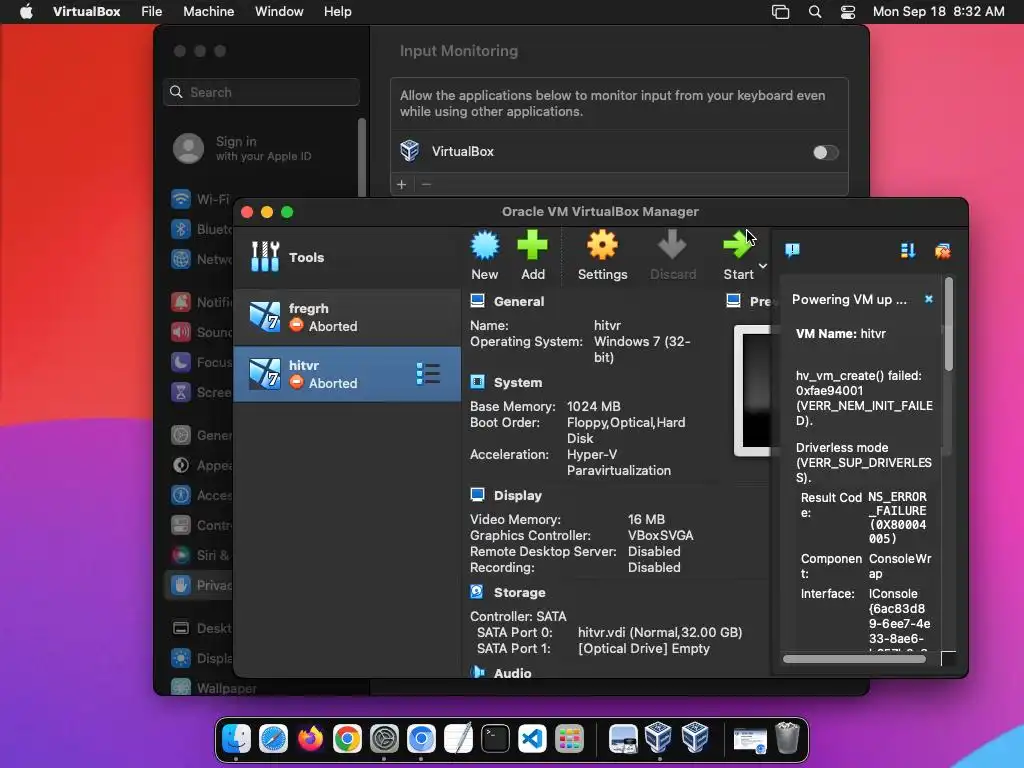The width and height of the screenshot is (1024, 768).
Task: Click the Display section monitor icon
Action: (477, 495)
